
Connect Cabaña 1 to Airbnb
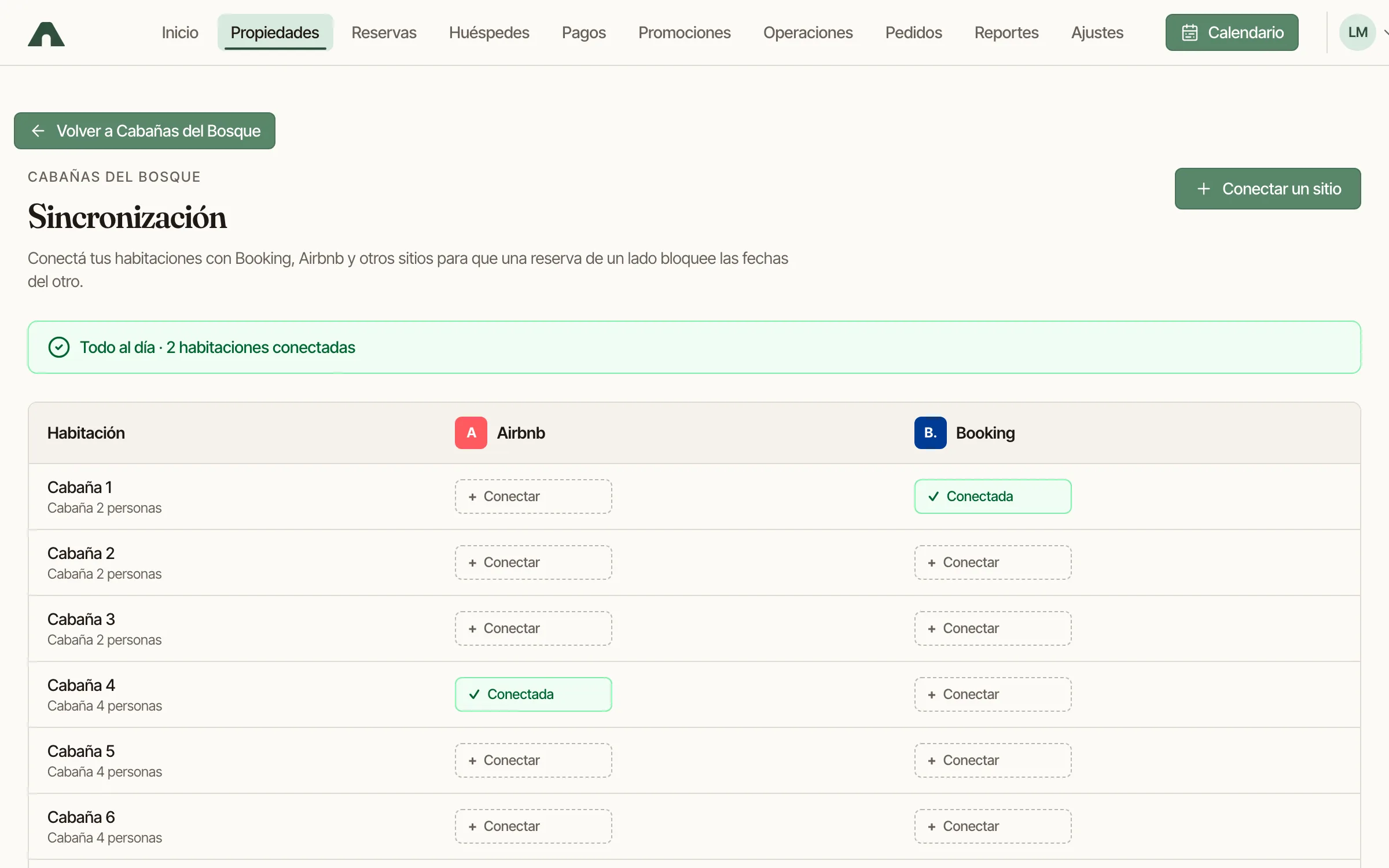pyautogui.click(x=533, y=496)
